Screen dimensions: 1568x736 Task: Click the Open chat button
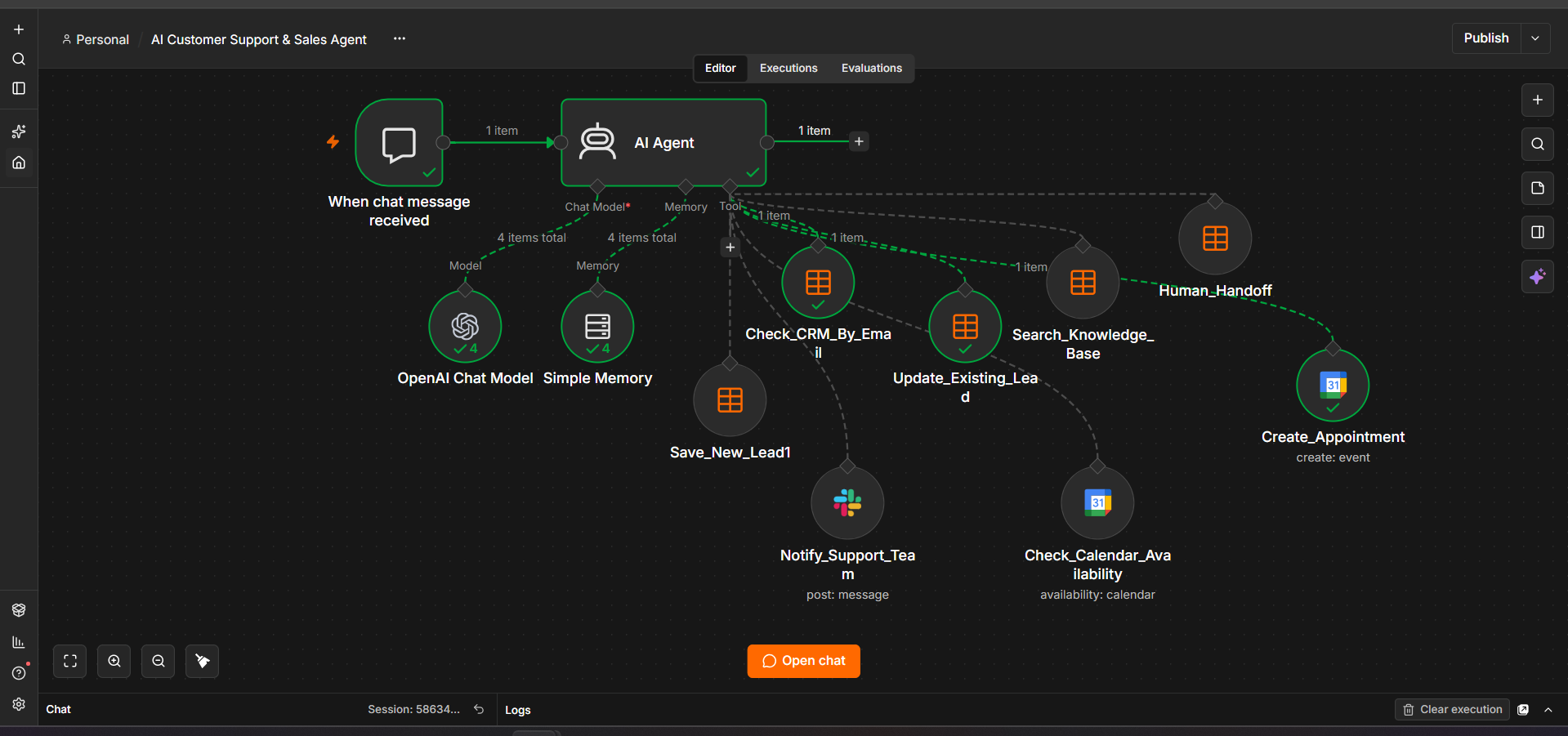804,661
